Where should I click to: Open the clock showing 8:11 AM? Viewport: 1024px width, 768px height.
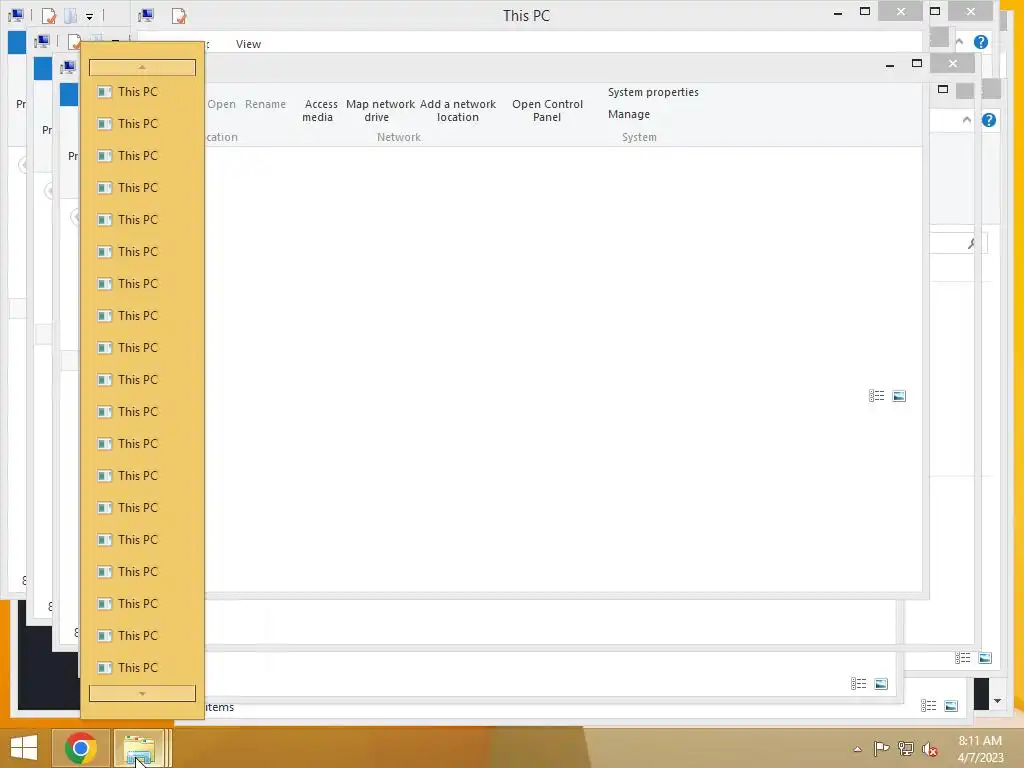[980, 749]
